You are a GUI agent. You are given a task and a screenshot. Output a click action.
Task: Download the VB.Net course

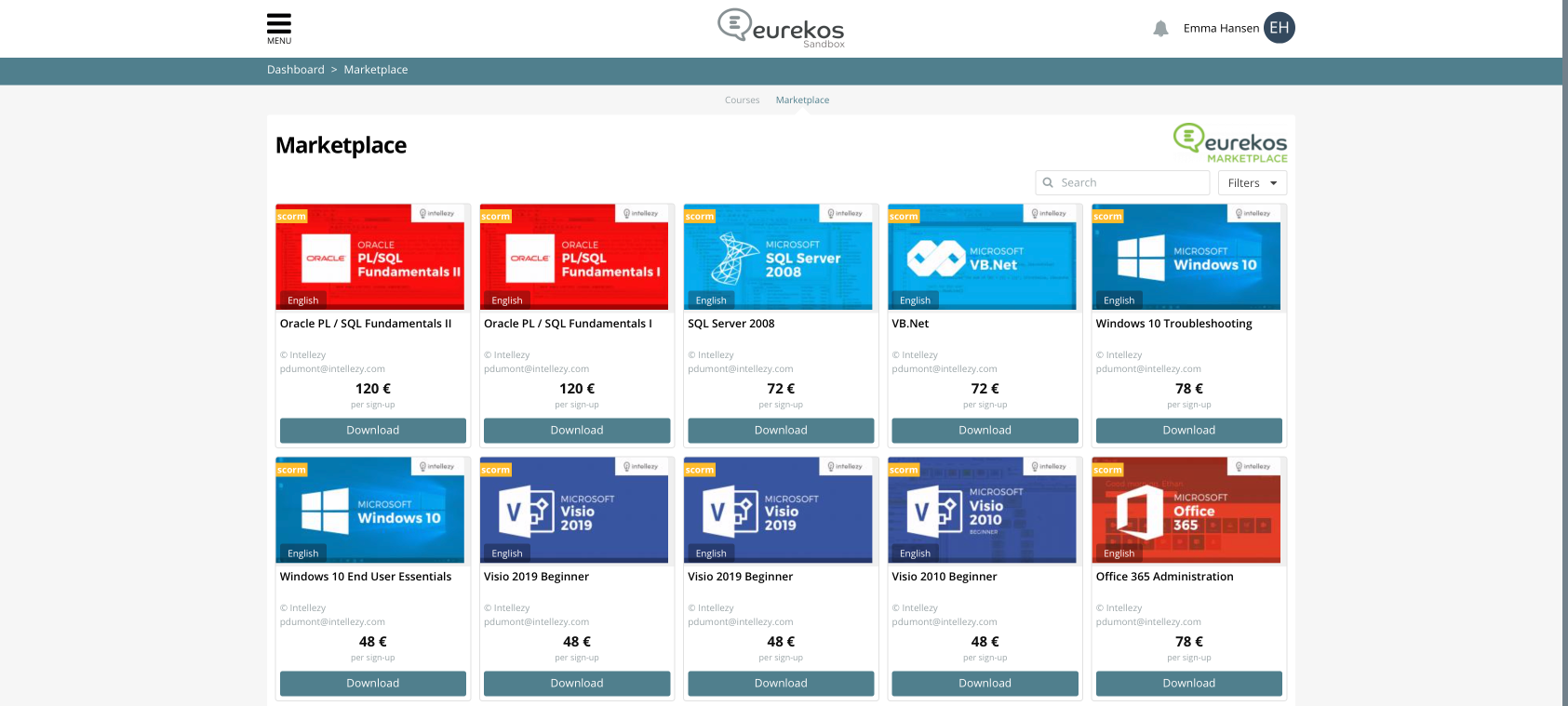tap(985, 430)
